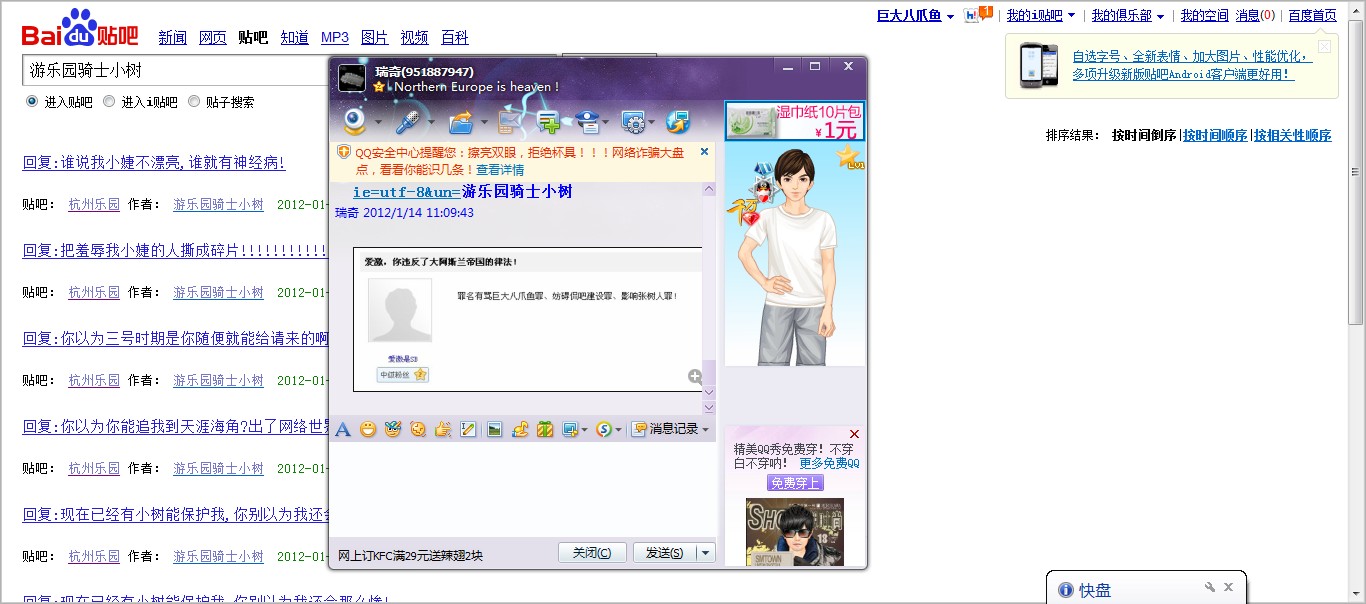Open the 'MP3' Baidu tab
Viewport: 1366px width, 604px height.
[335, 37]
